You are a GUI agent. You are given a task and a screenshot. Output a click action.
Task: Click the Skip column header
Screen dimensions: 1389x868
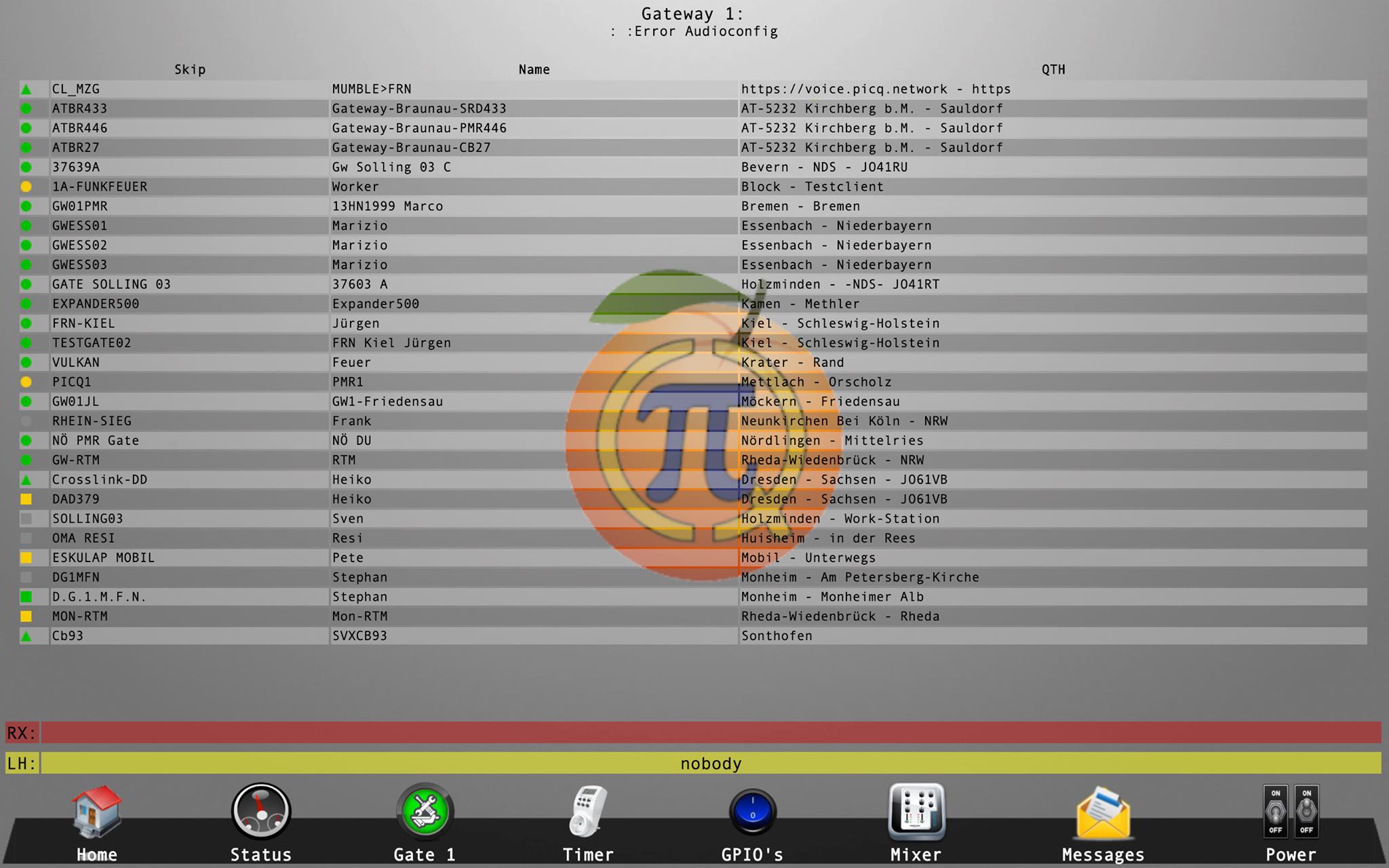click(190, 69)
